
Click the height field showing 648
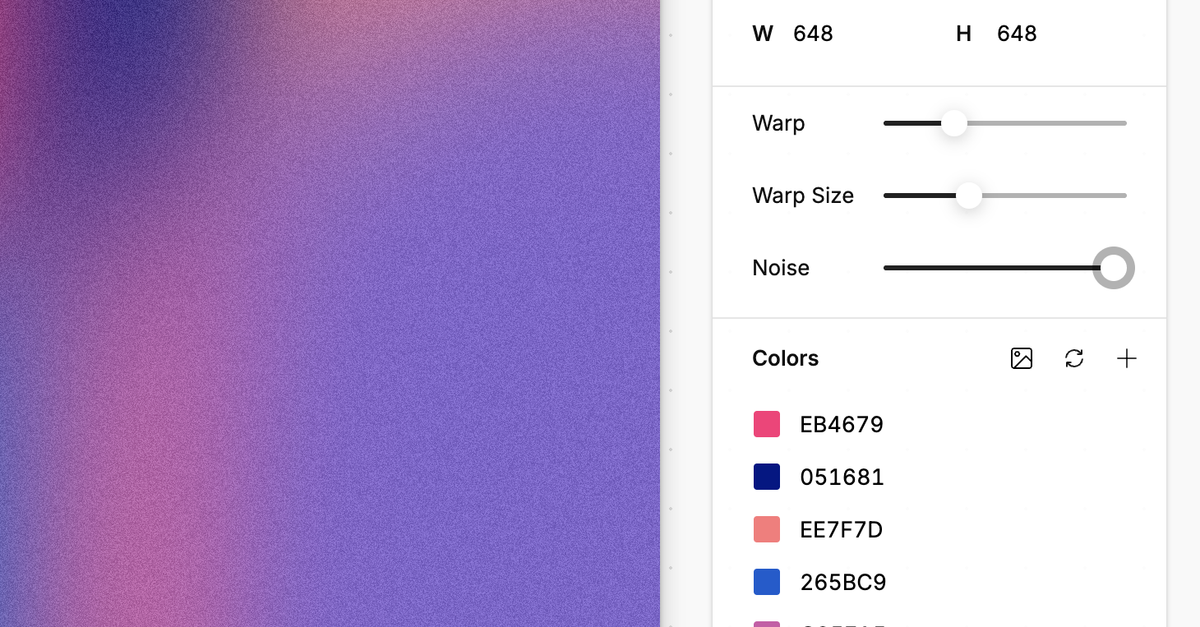[1017, 34]
